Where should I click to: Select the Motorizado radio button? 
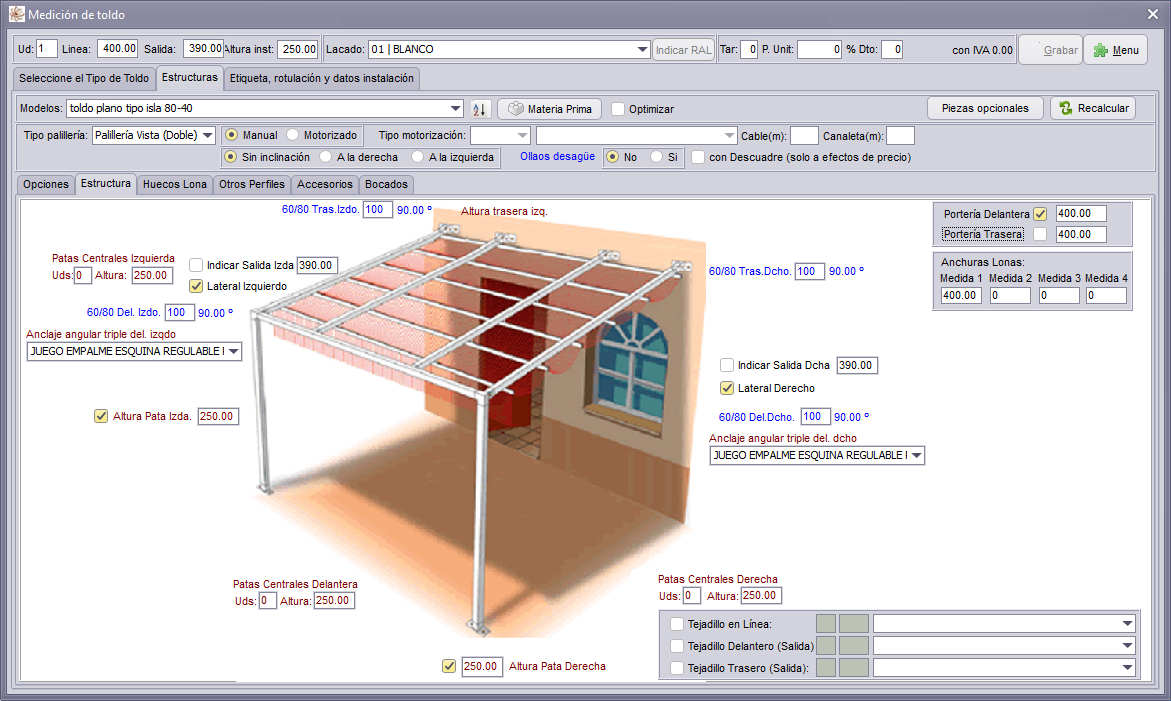[x=293, y=135]
